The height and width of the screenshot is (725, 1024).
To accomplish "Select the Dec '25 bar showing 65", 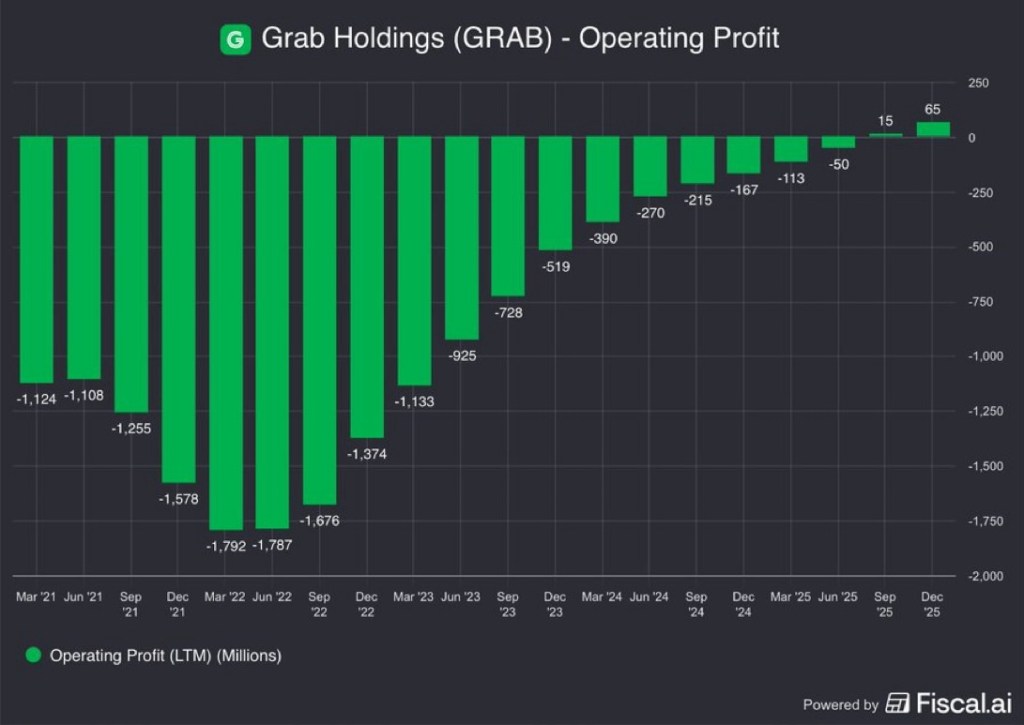I will pyautogui.click(x=933, y=129).
